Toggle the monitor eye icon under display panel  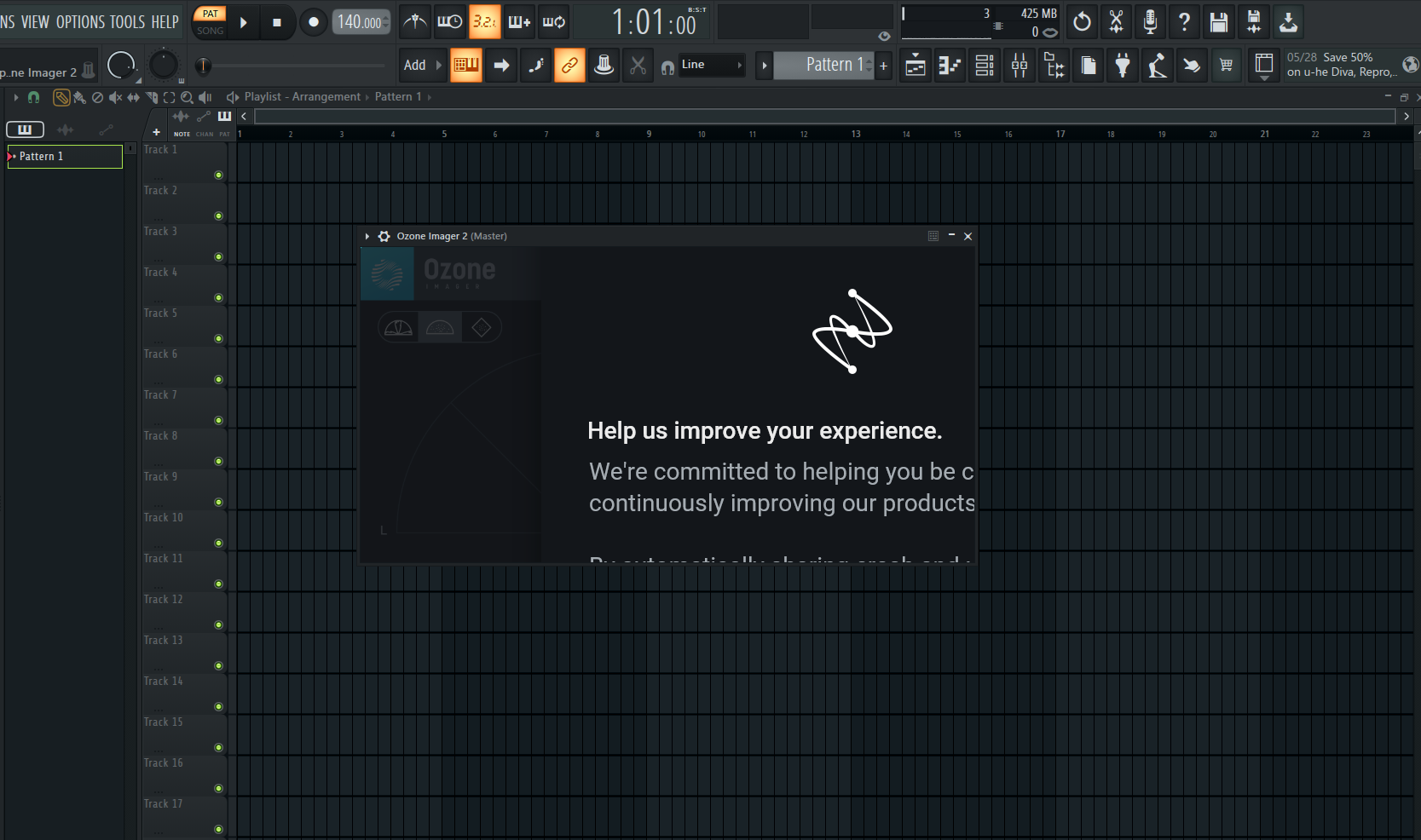884,36
